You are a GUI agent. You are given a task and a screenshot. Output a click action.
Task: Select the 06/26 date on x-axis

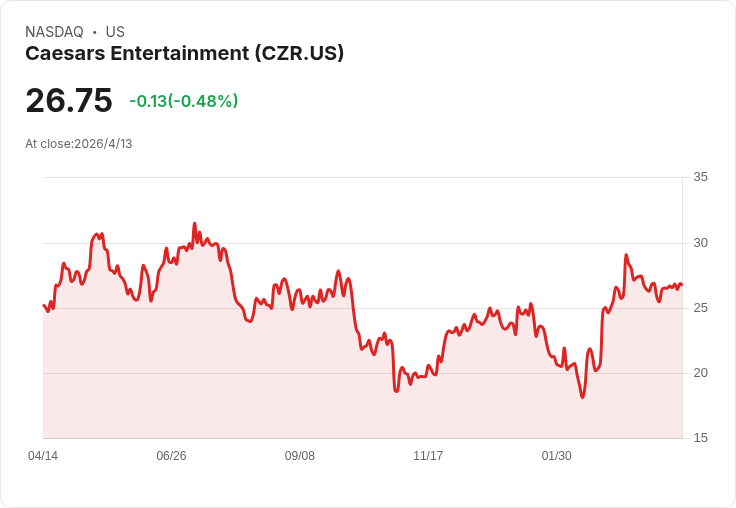pyautogui.click(x=171, y=455)
